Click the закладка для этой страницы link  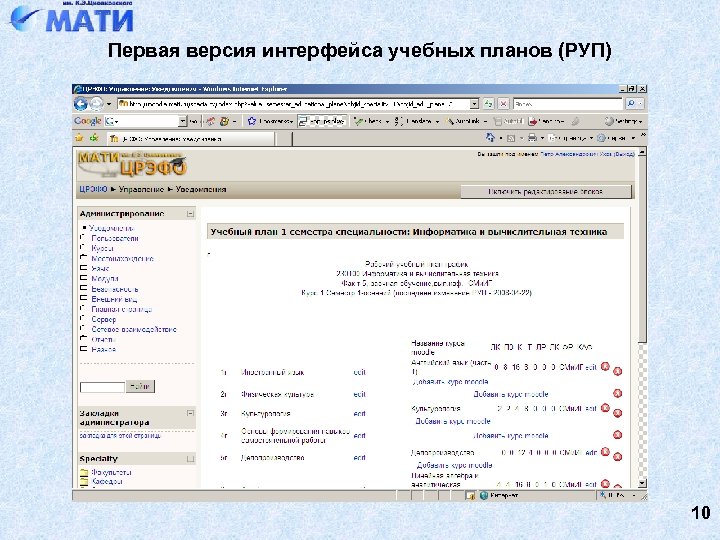pyautogui.click(x=120, y=435)
